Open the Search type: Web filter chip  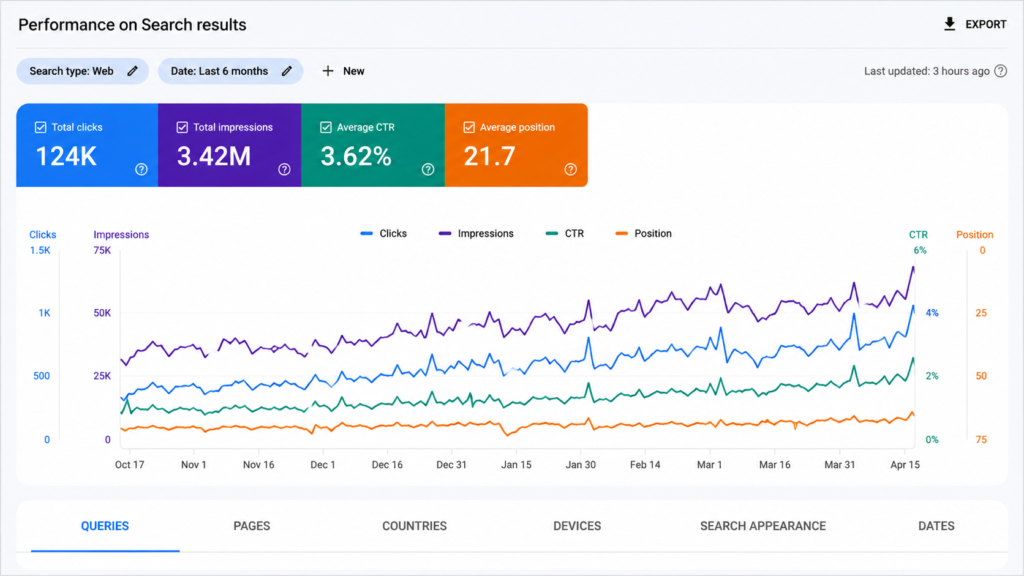pos(82,71)
